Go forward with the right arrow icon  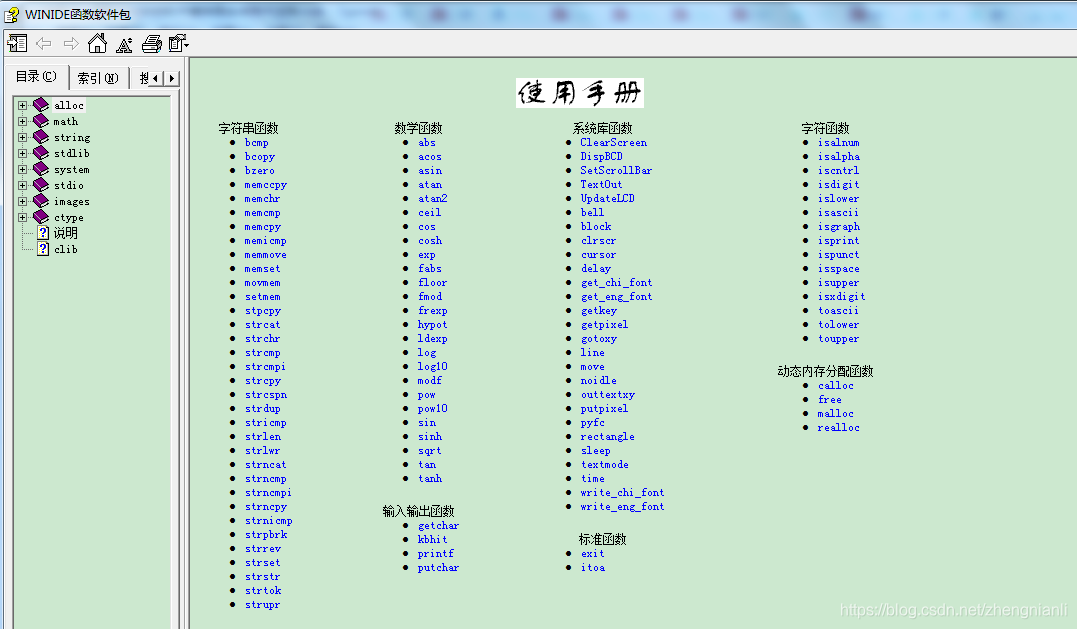coord(71,44)
